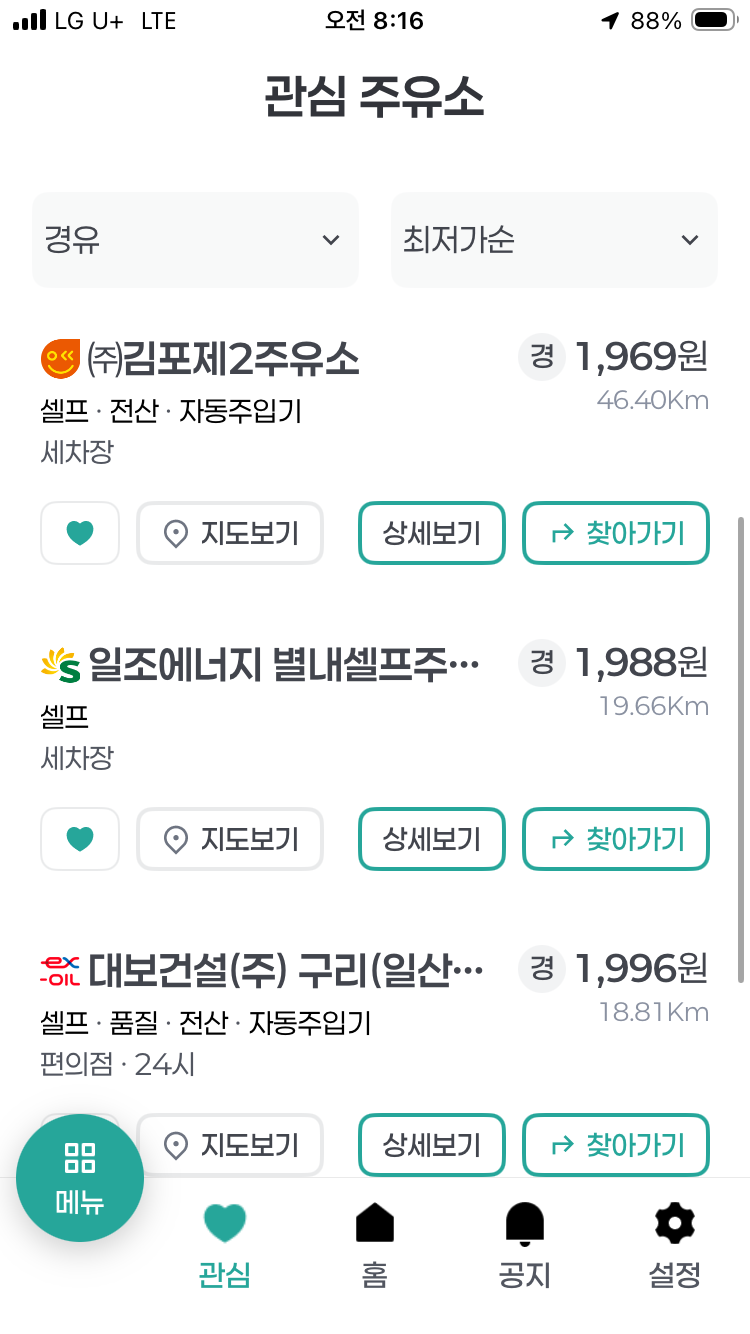Tap the 김포제2주유소 brand logo icon

coord(60,359)
